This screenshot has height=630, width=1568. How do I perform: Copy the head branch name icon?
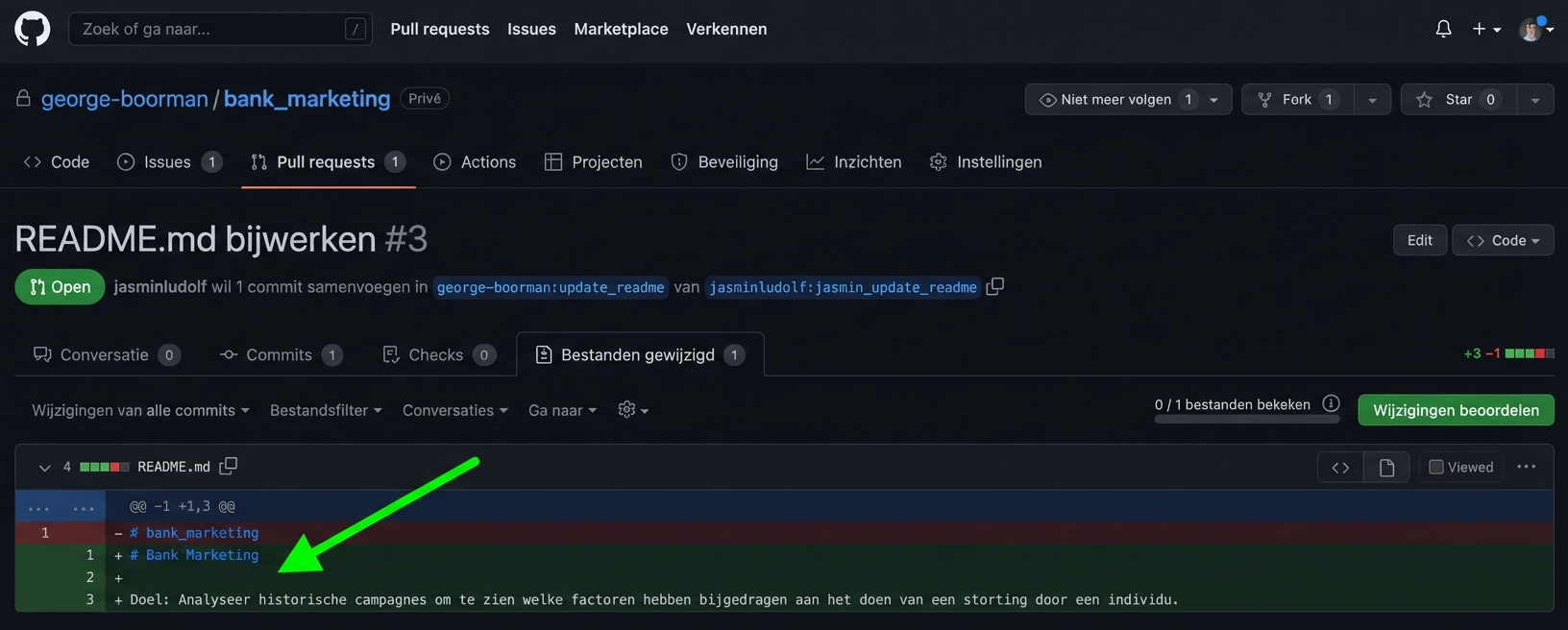click(995, 286)
